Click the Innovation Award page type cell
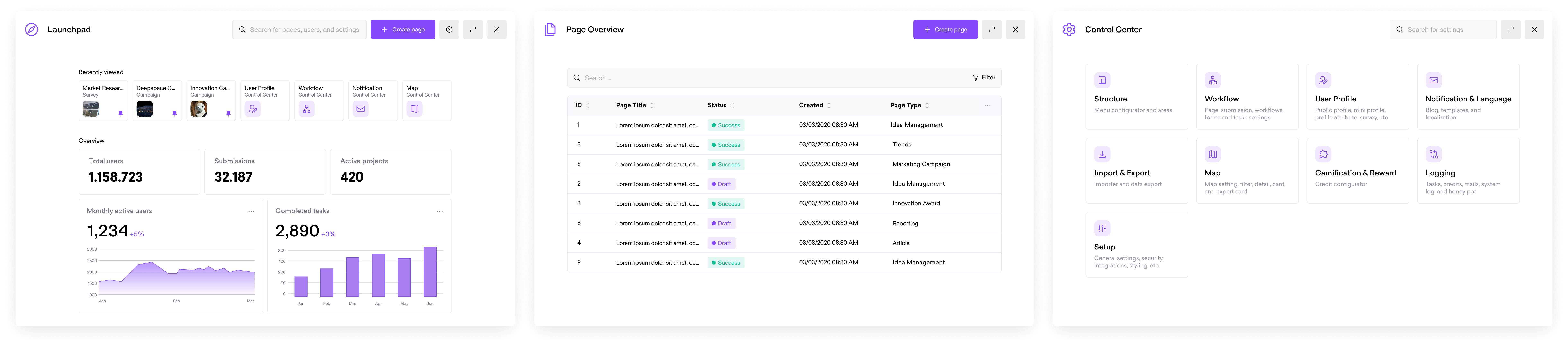This screenshot has height=346, width=1568. tap(916, 204)
